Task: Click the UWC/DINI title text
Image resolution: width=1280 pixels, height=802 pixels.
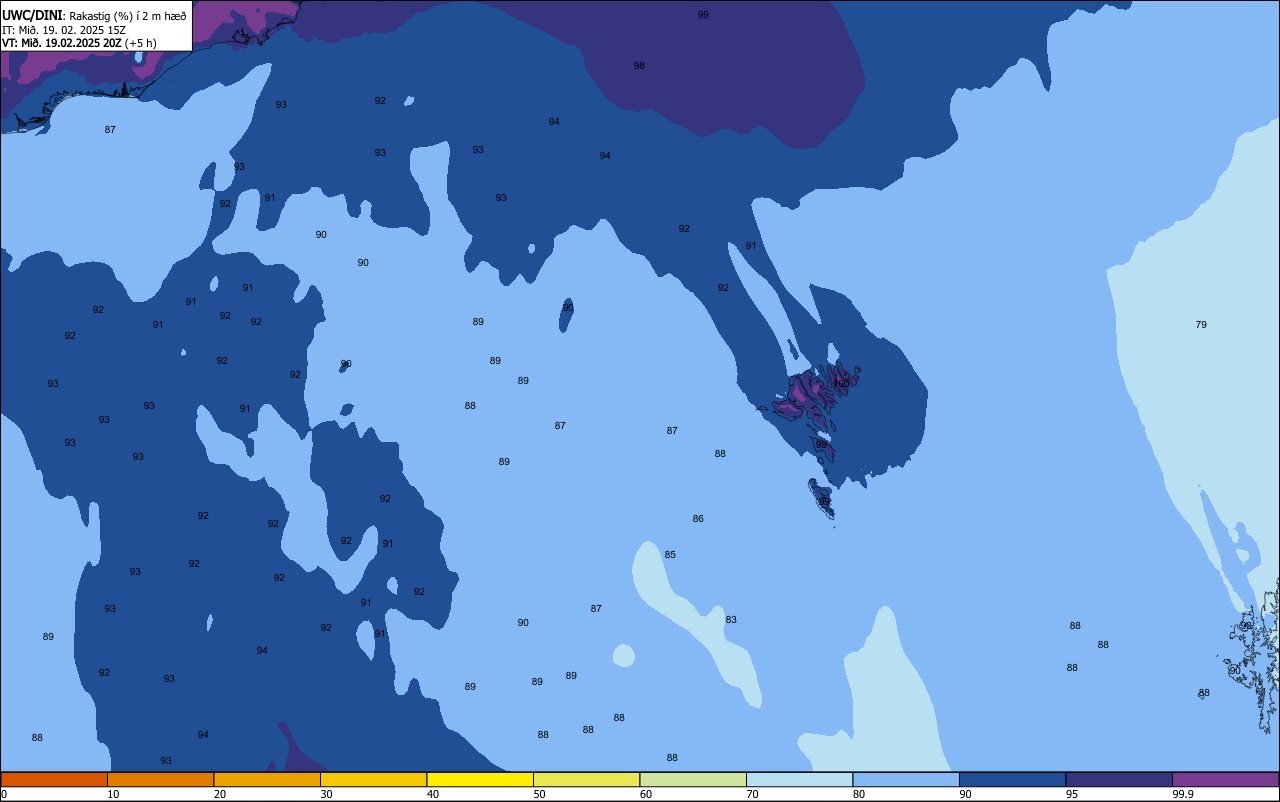Action: click(33, 15)
